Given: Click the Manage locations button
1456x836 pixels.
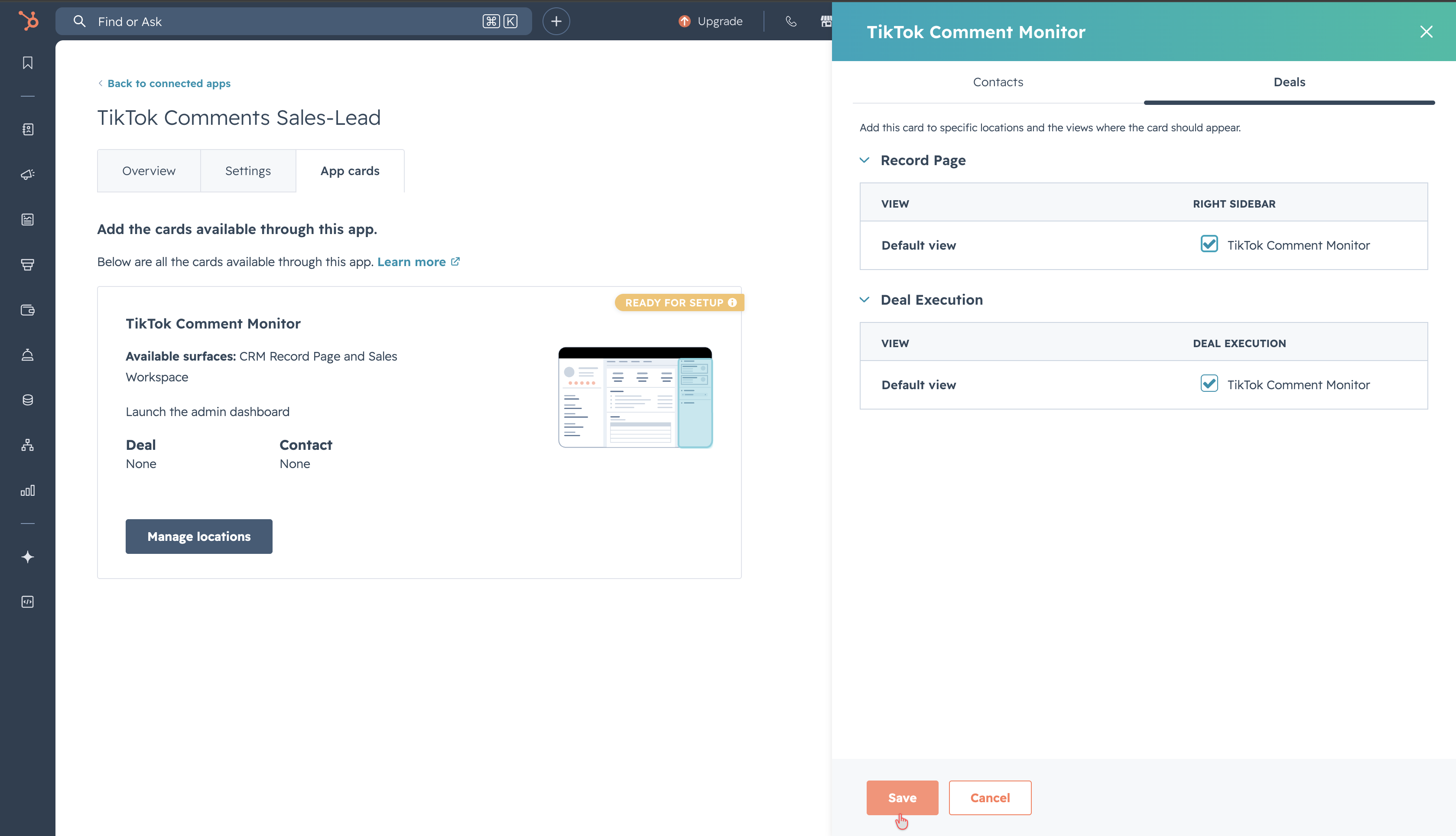Looking at the screenshot, I should [x=198, y=536].
